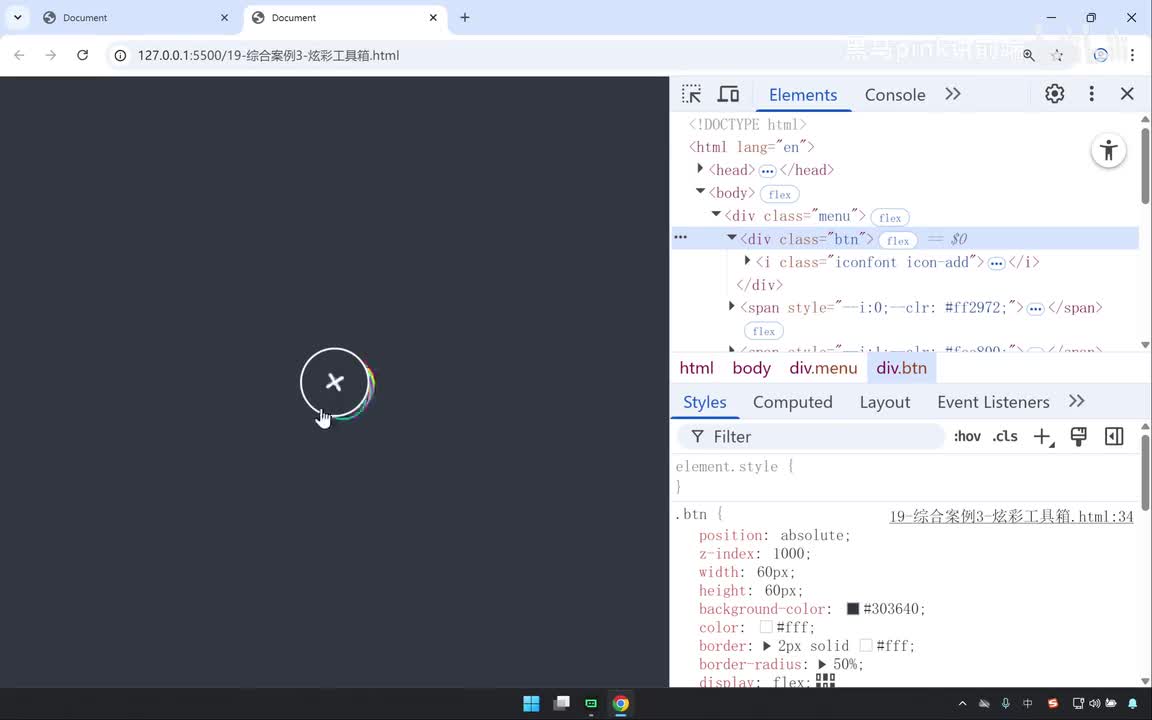Select the Elements tab

802,95
